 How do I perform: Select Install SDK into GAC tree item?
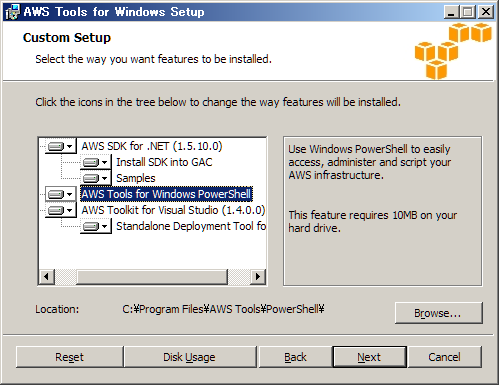coord(164,162)
